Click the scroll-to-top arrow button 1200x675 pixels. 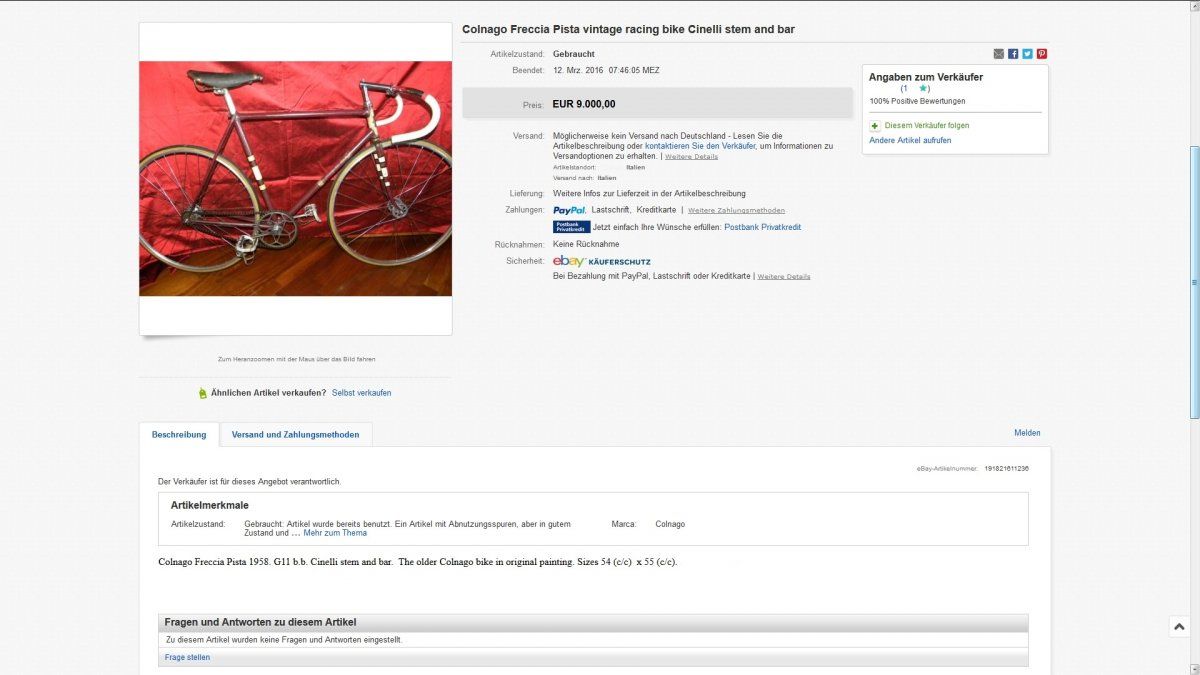point(1179,626)
